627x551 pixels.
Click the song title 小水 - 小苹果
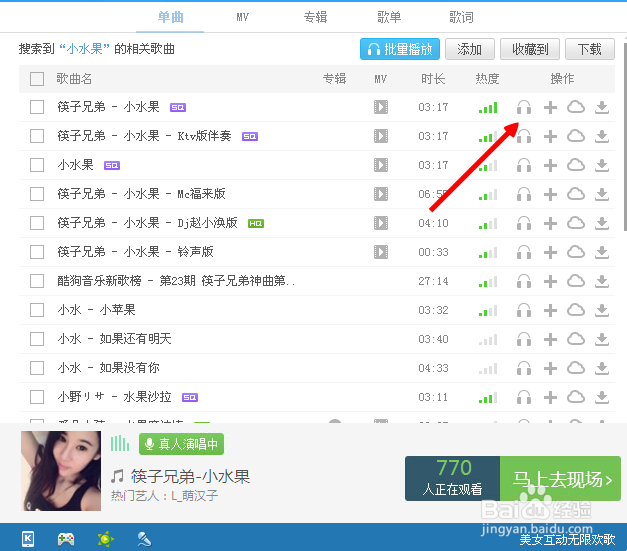(x=96, y=310)
